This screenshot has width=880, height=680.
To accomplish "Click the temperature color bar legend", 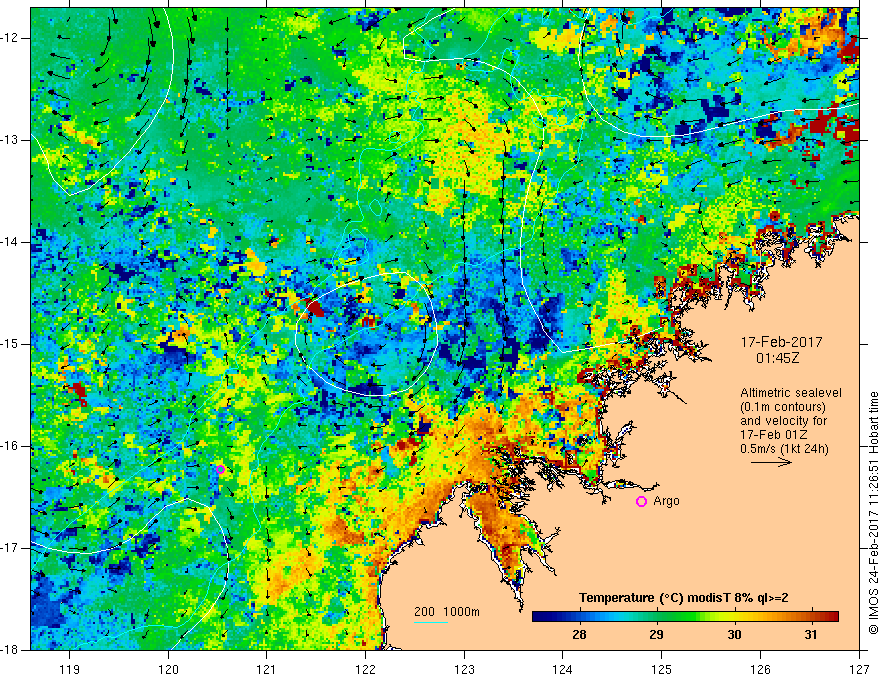I will click(685, 617).
